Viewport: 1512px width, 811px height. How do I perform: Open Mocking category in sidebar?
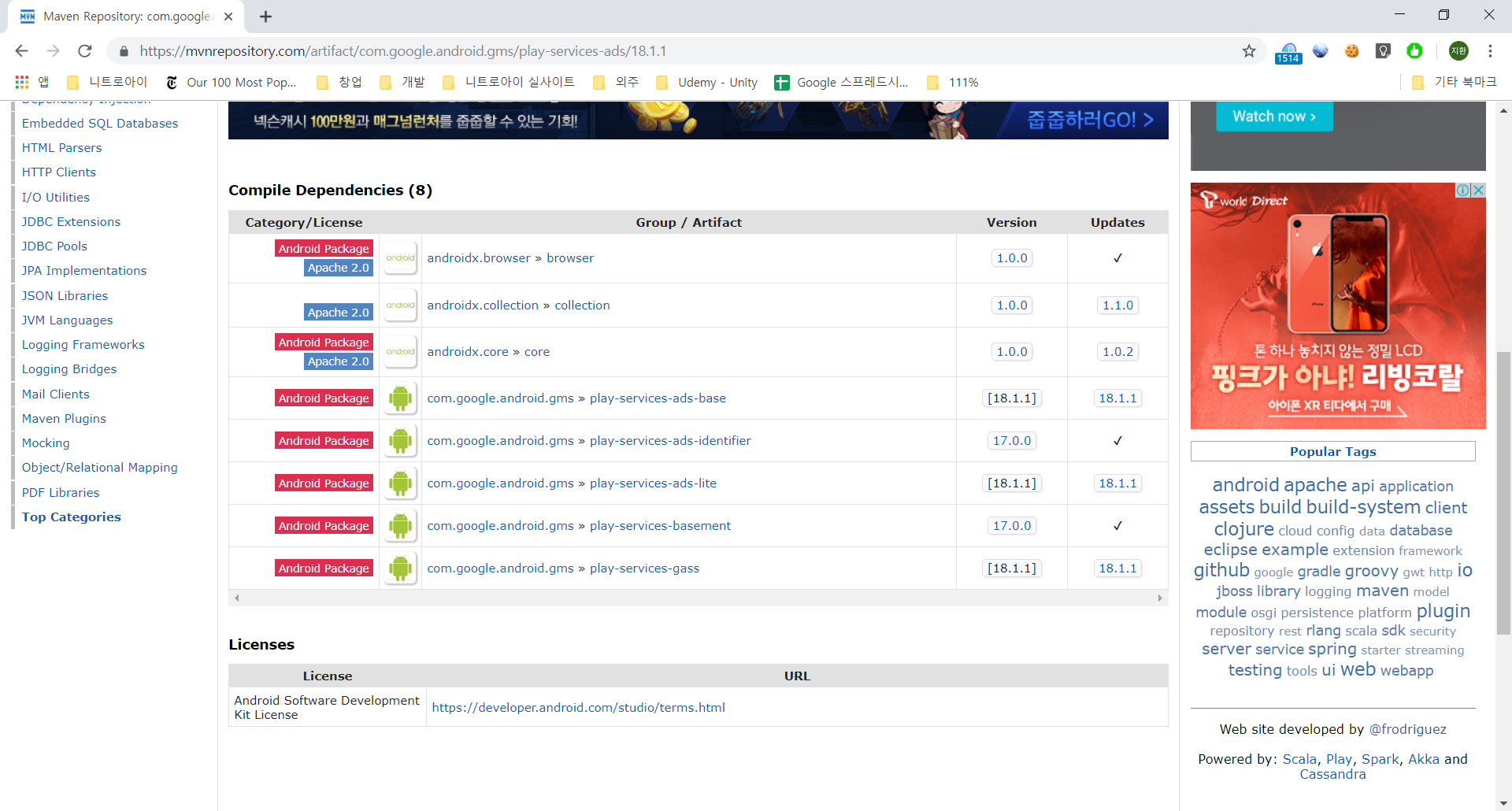(x=46, y=443)
